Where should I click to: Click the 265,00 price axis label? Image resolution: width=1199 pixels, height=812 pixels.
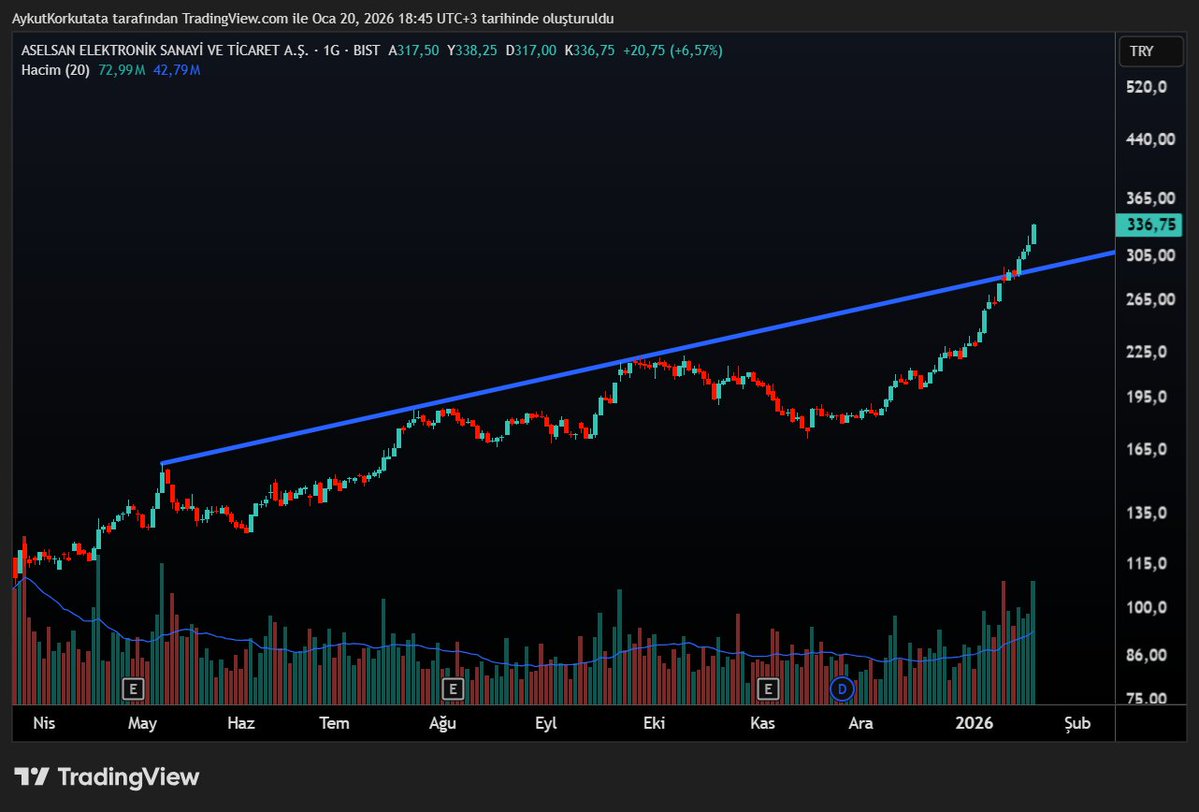tap(1151, 299)
